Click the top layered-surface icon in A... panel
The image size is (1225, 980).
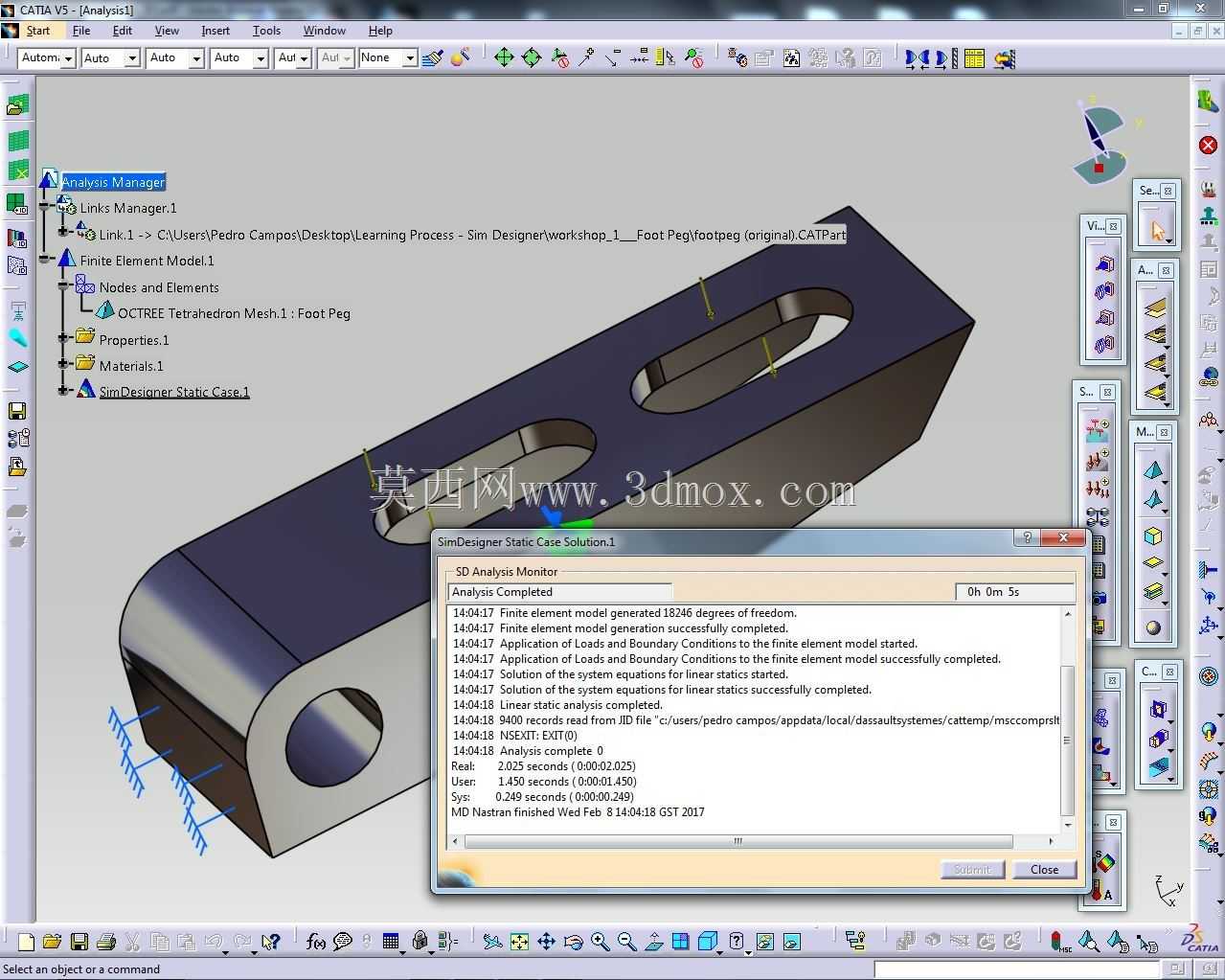tap(1155, 308)
